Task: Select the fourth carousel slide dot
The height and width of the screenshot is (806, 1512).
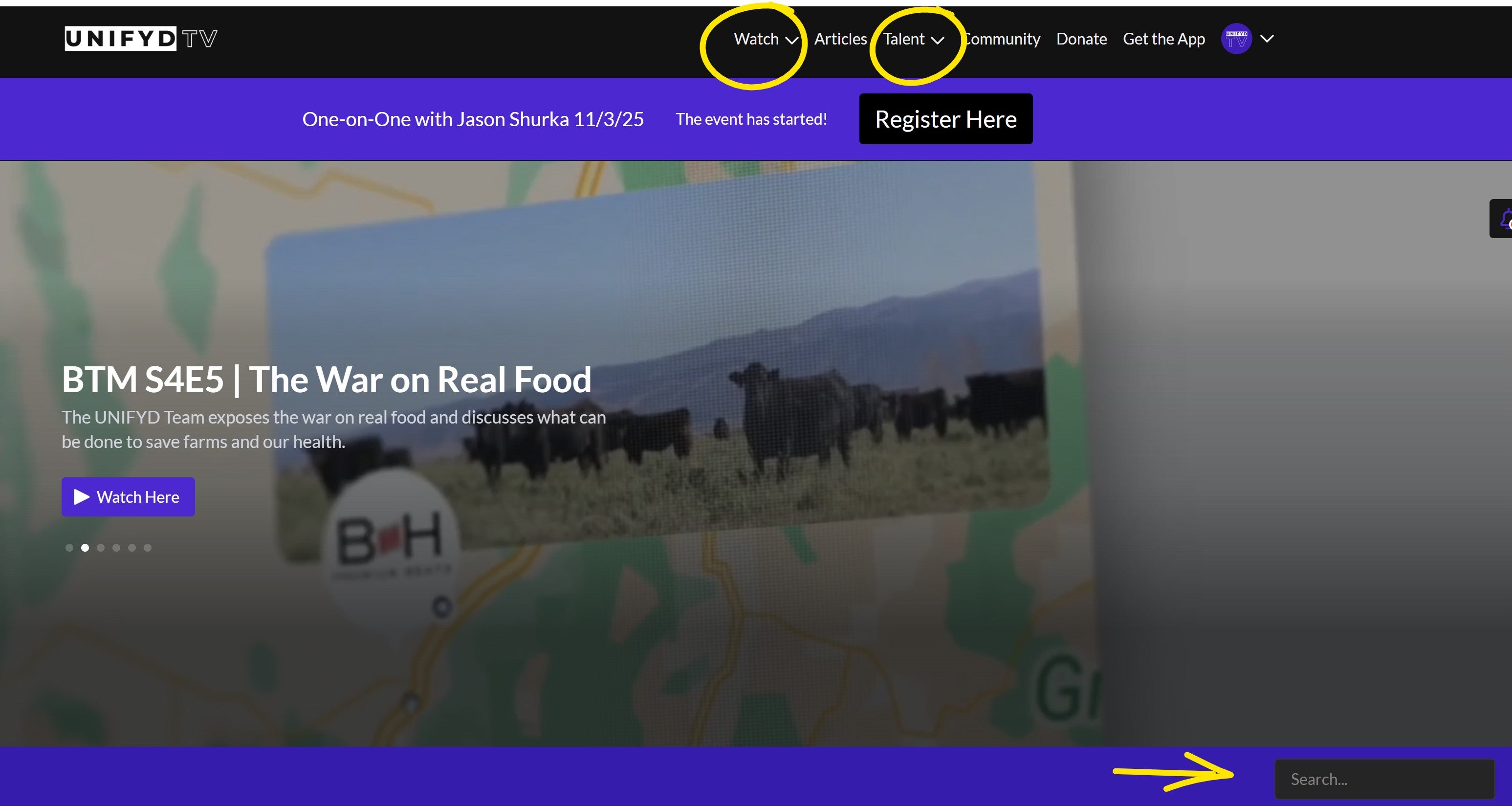Action: pyautogui.click(x=116, y=548)
